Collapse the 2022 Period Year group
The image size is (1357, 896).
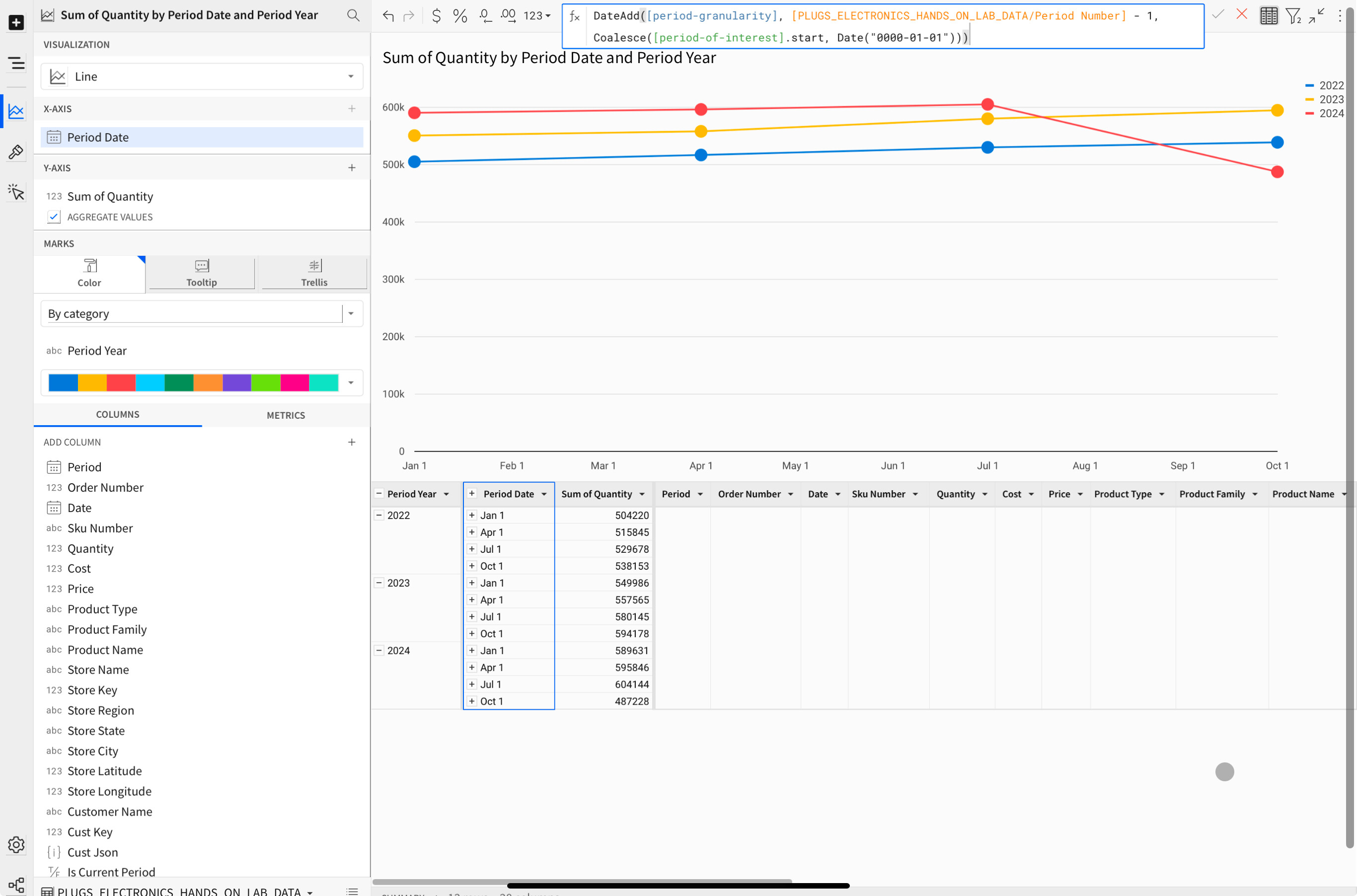tap(379, 515)
